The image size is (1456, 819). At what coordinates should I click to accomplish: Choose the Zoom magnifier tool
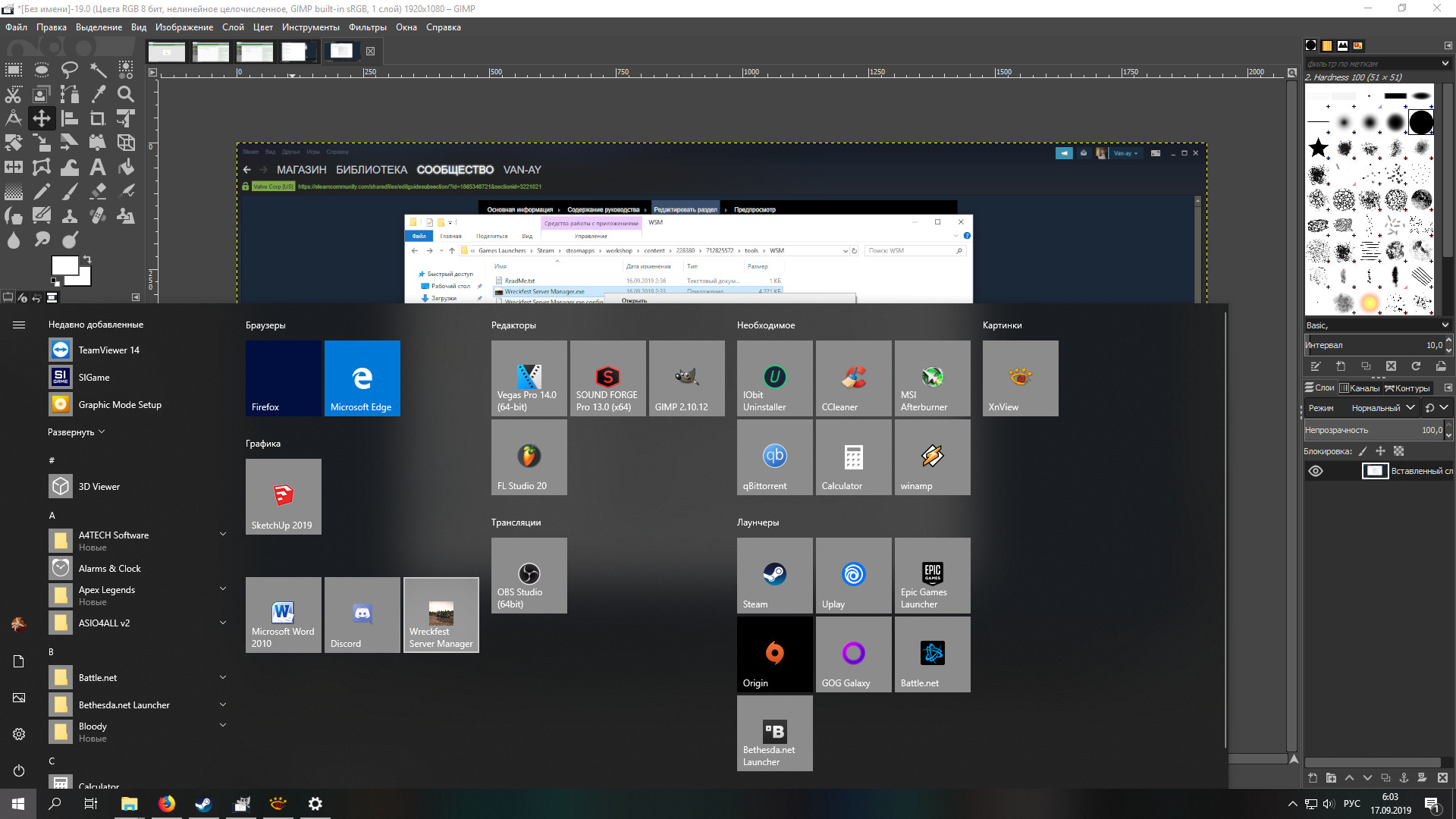click(x=126, y=94)
